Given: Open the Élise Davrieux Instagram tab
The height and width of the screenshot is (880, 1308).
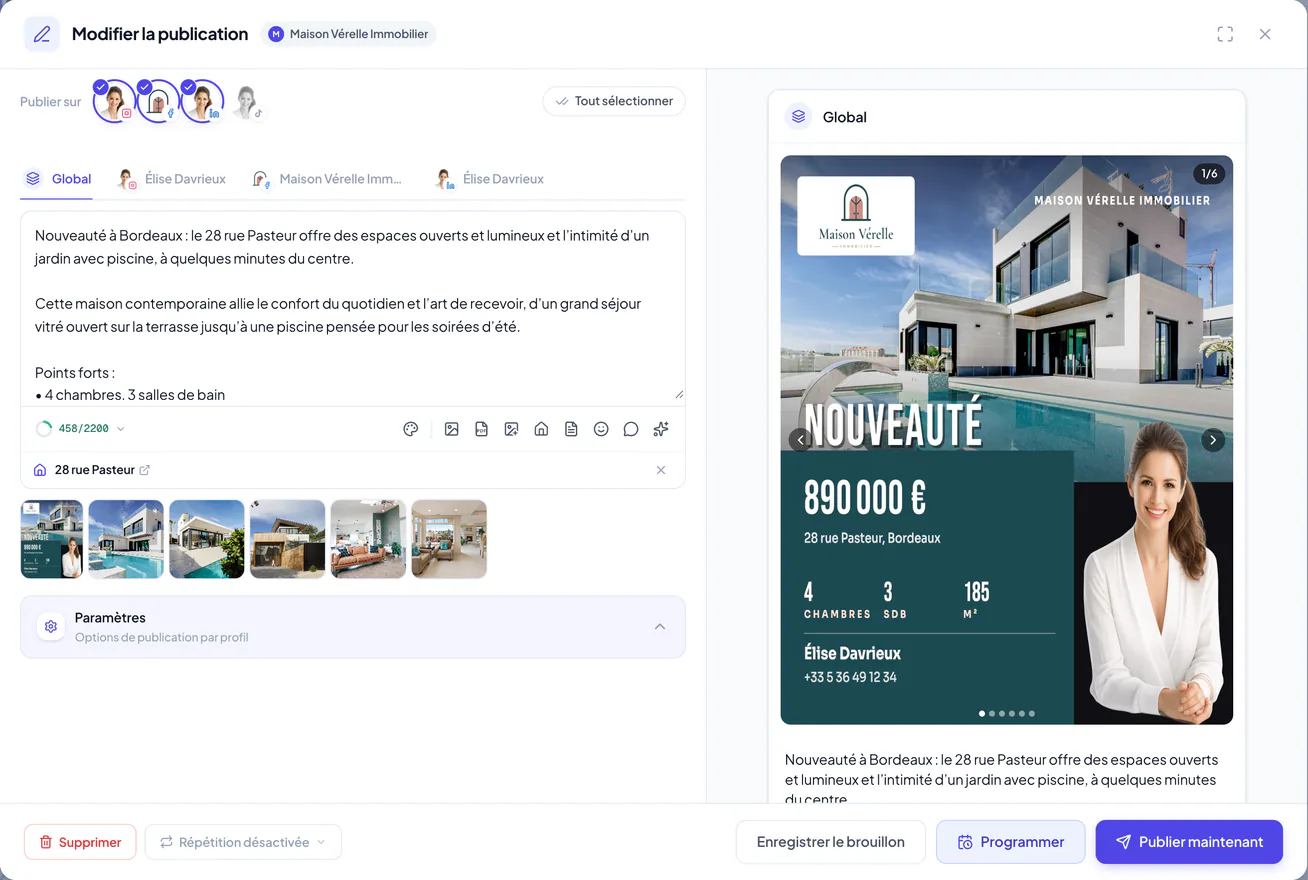Looking at the screenshot, I should (171, 179).
